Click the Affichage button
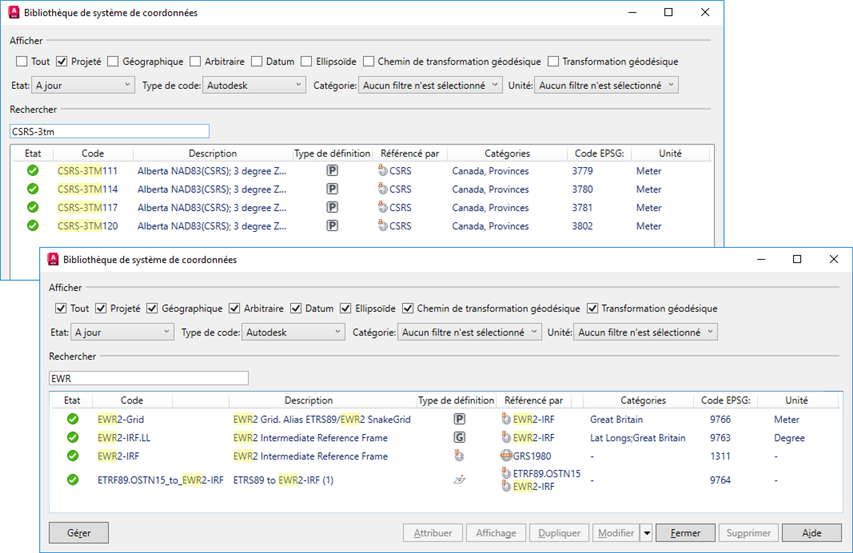853x553 pixels. pos(496,533)
